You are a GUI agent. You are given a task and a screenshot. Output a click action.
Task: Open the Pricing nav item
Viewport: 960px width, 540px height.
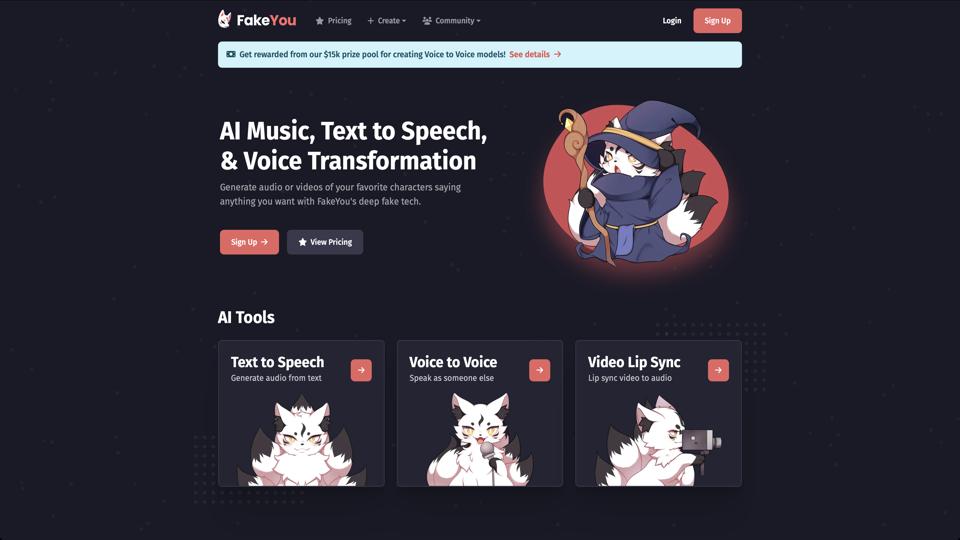[x=334, y=21]
